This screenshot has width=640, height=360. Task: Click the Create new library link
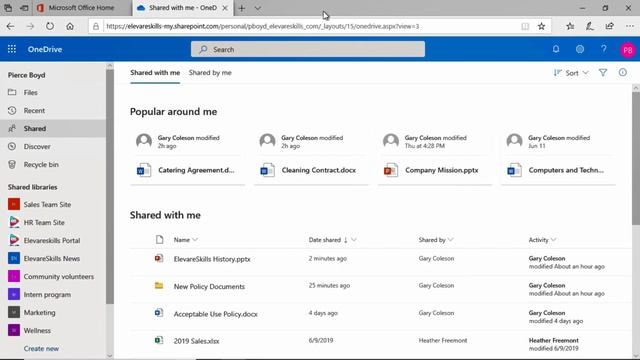(x=41, y=349)
